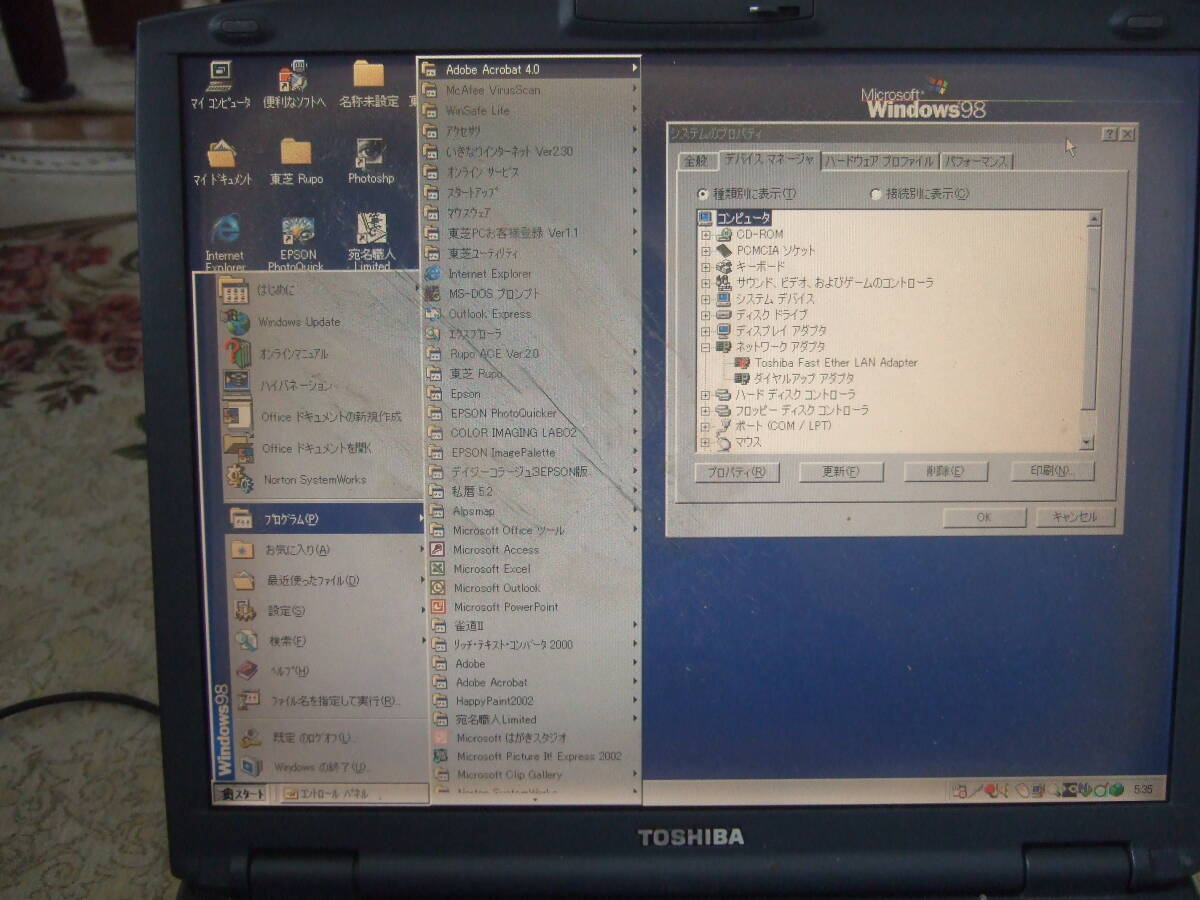Click the 更新(F) button

pos(841,472)
